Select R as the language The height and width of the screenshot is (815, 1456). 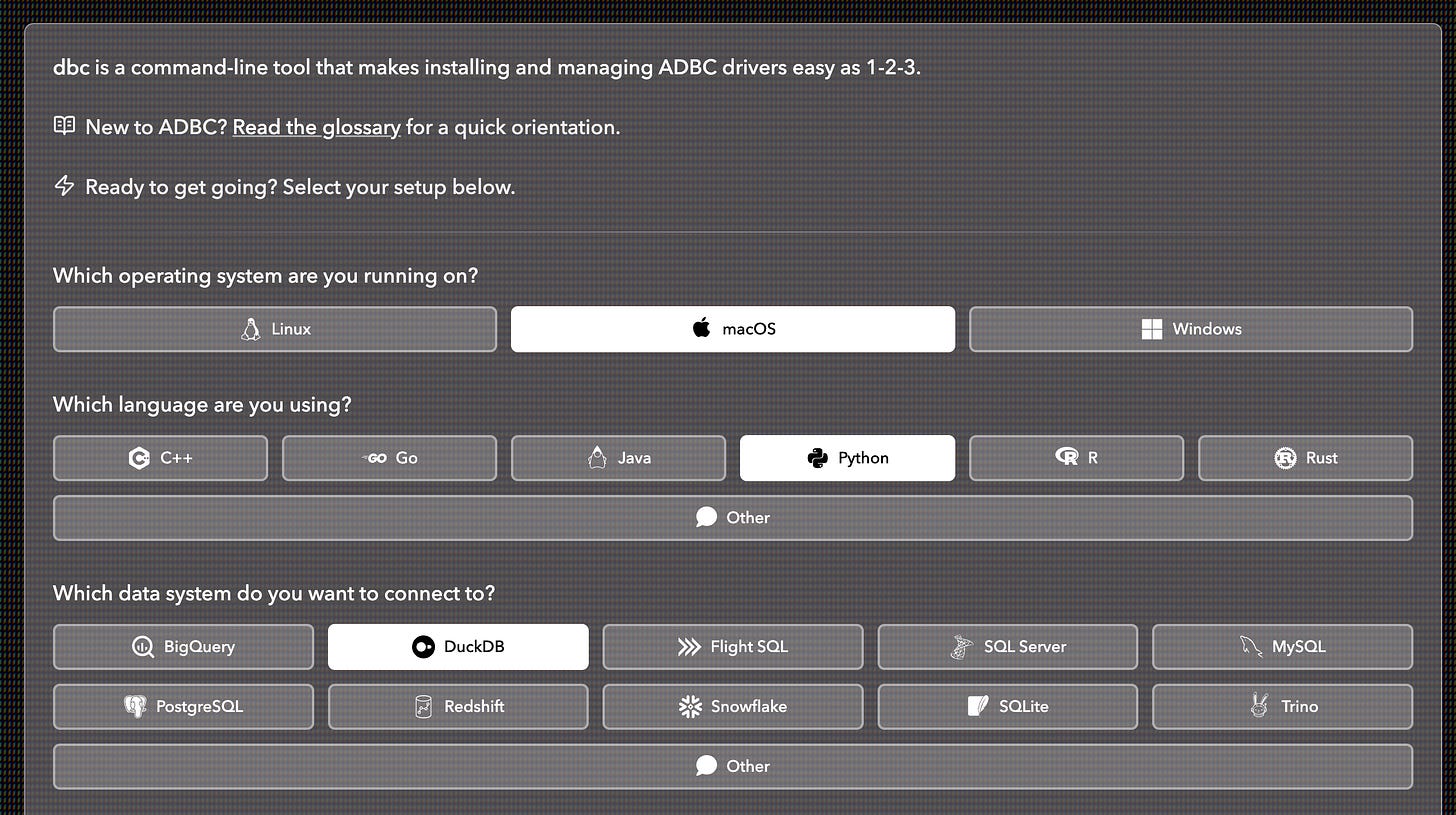click(1076, 458)
